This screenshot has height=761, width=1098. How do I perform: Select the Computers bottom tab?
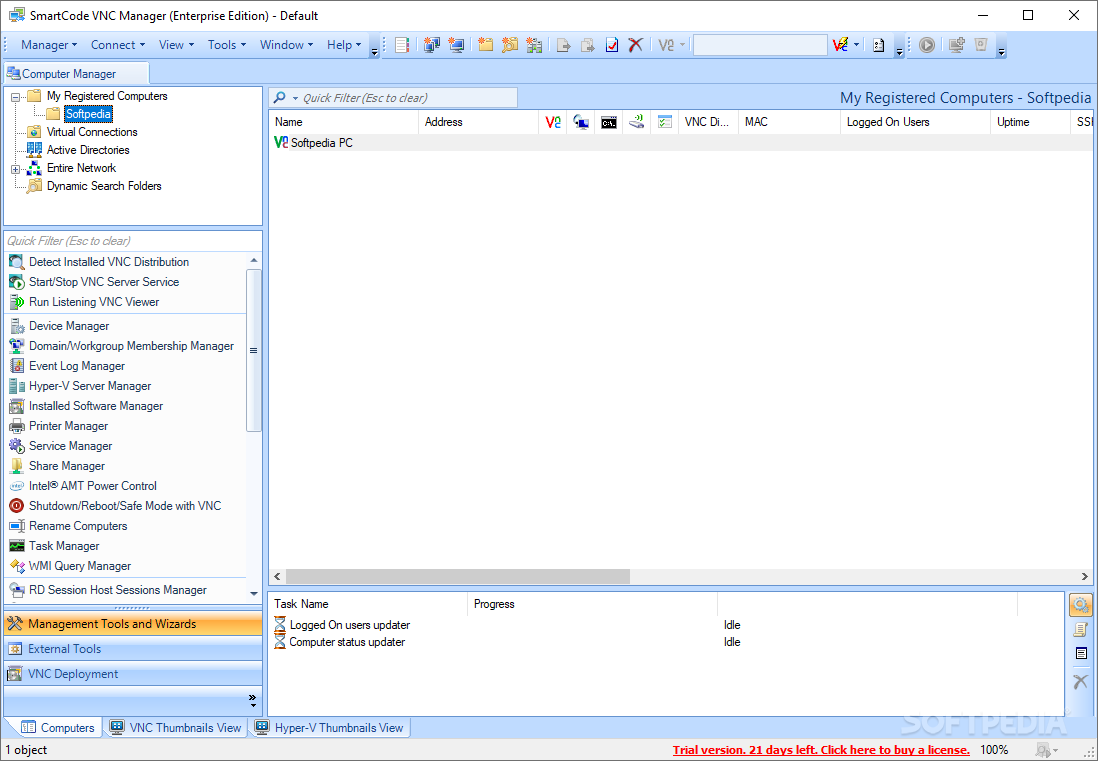[x=57, y=728]
